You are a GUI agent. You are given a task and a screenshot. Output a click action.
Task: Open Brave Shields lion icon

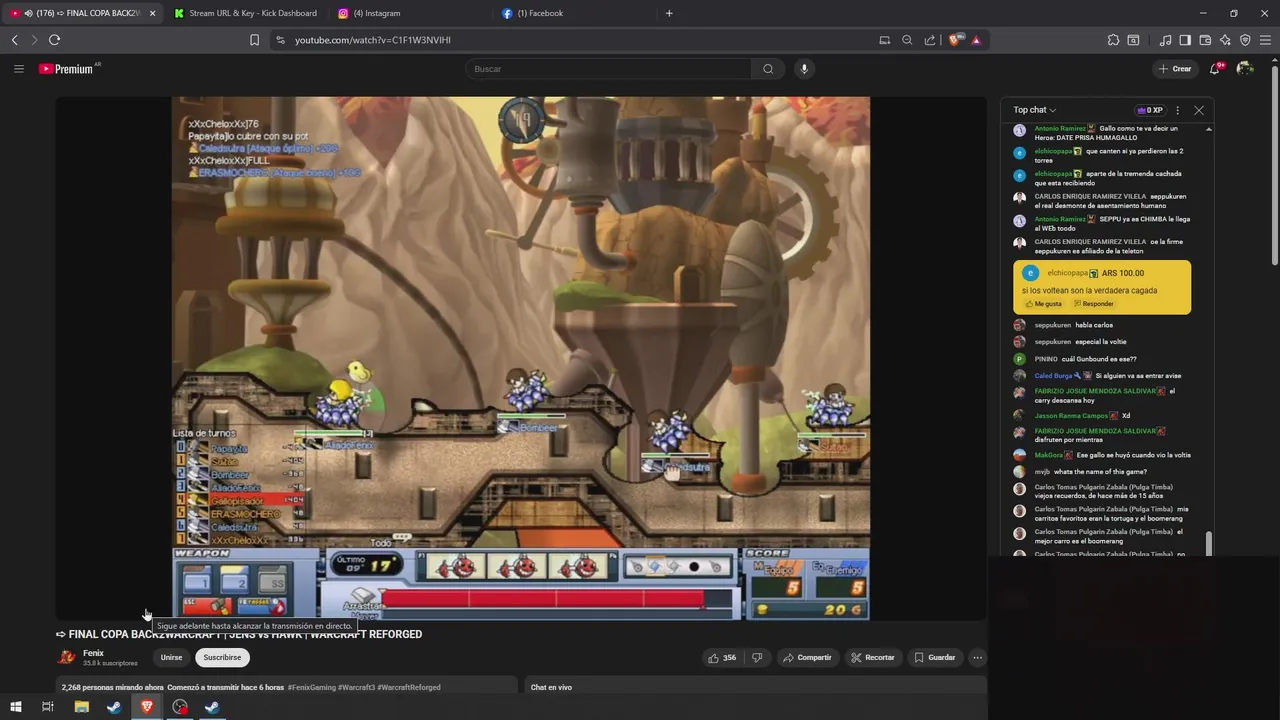(954, 40)
